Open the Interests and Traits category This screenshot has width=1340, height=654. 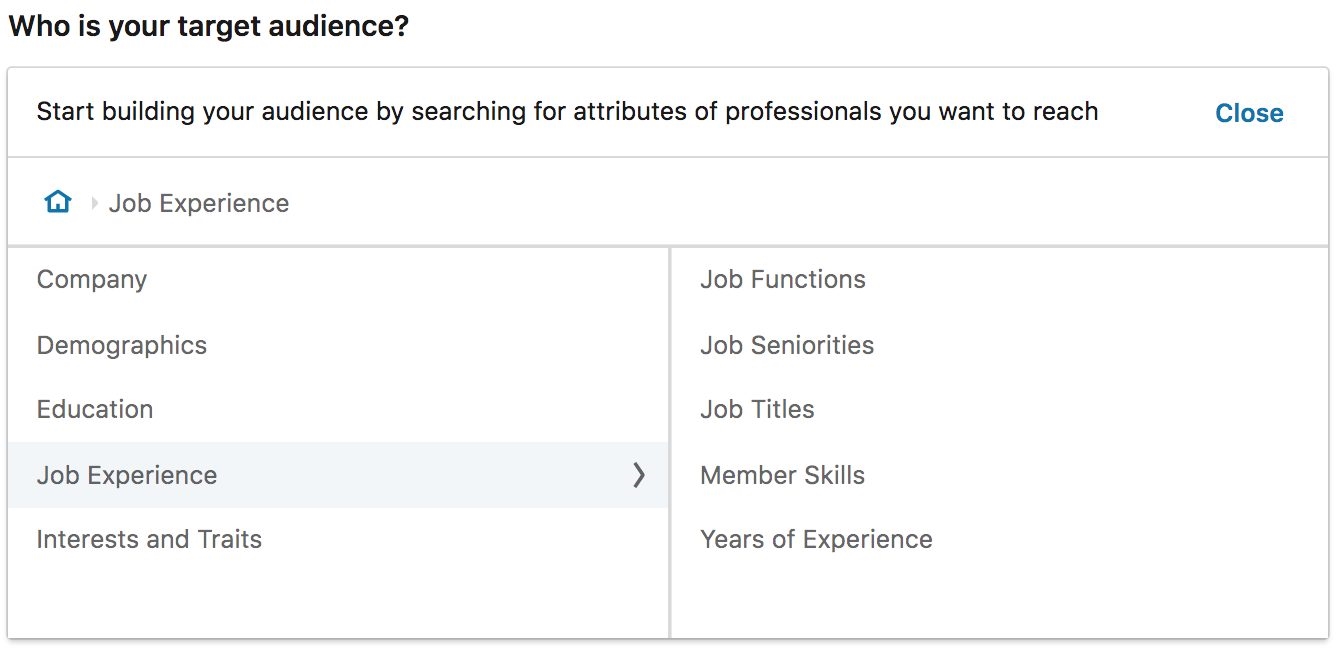click(x=149, y=539)
